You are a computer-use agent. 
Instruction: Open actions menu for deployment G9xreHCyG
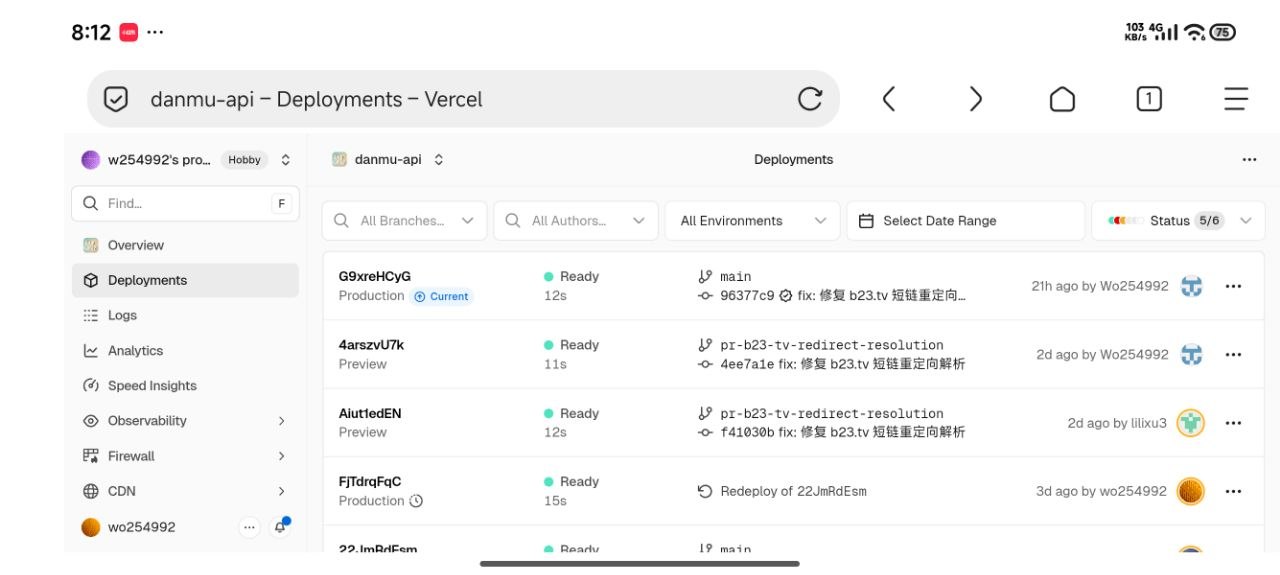tap(1233, 286)
